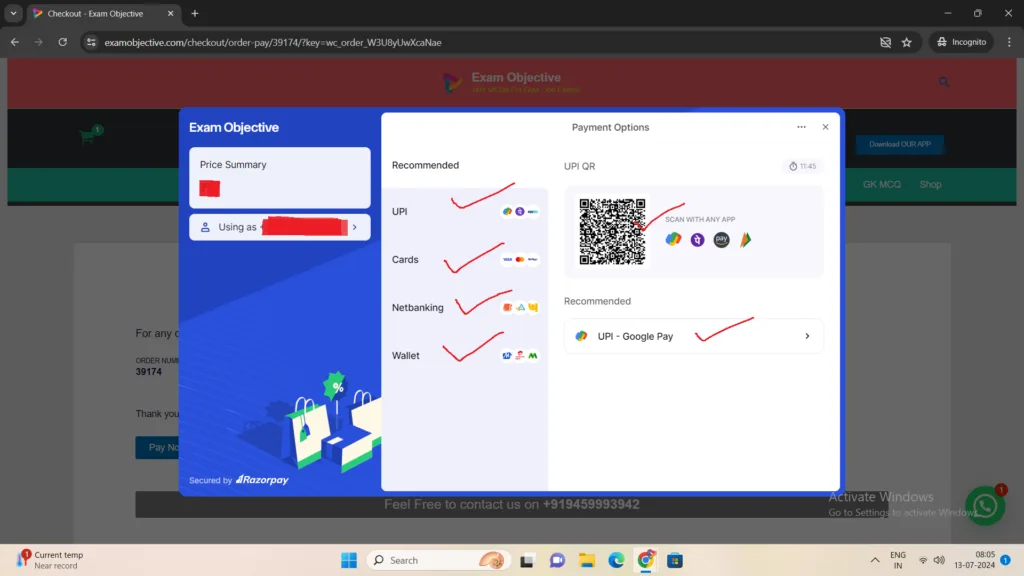Image resolution: width=1024 pixels, height=576 pixels.
Task: Open Windows Start menu
Action: point(349,560)
